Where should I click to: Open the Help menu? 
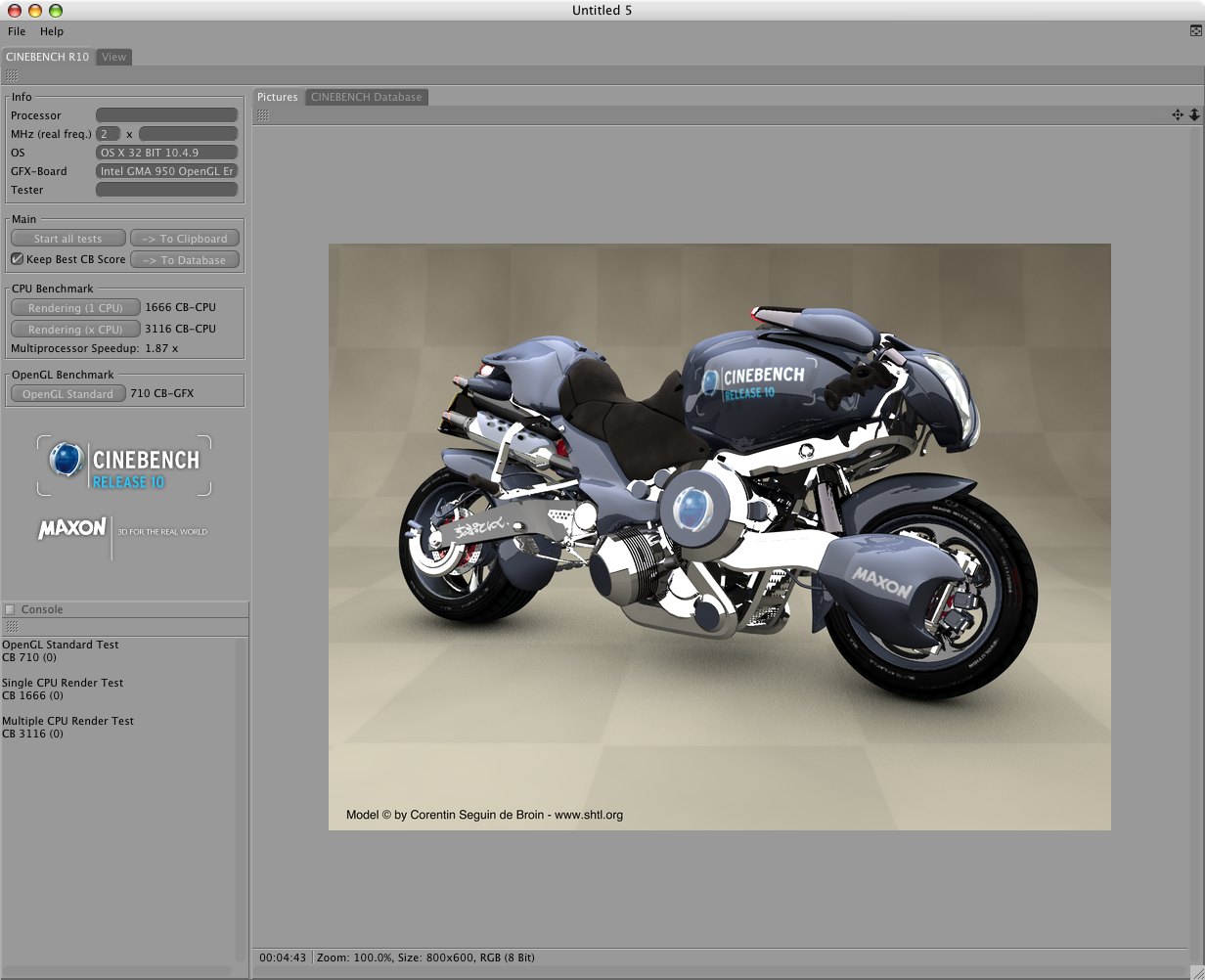51,31
